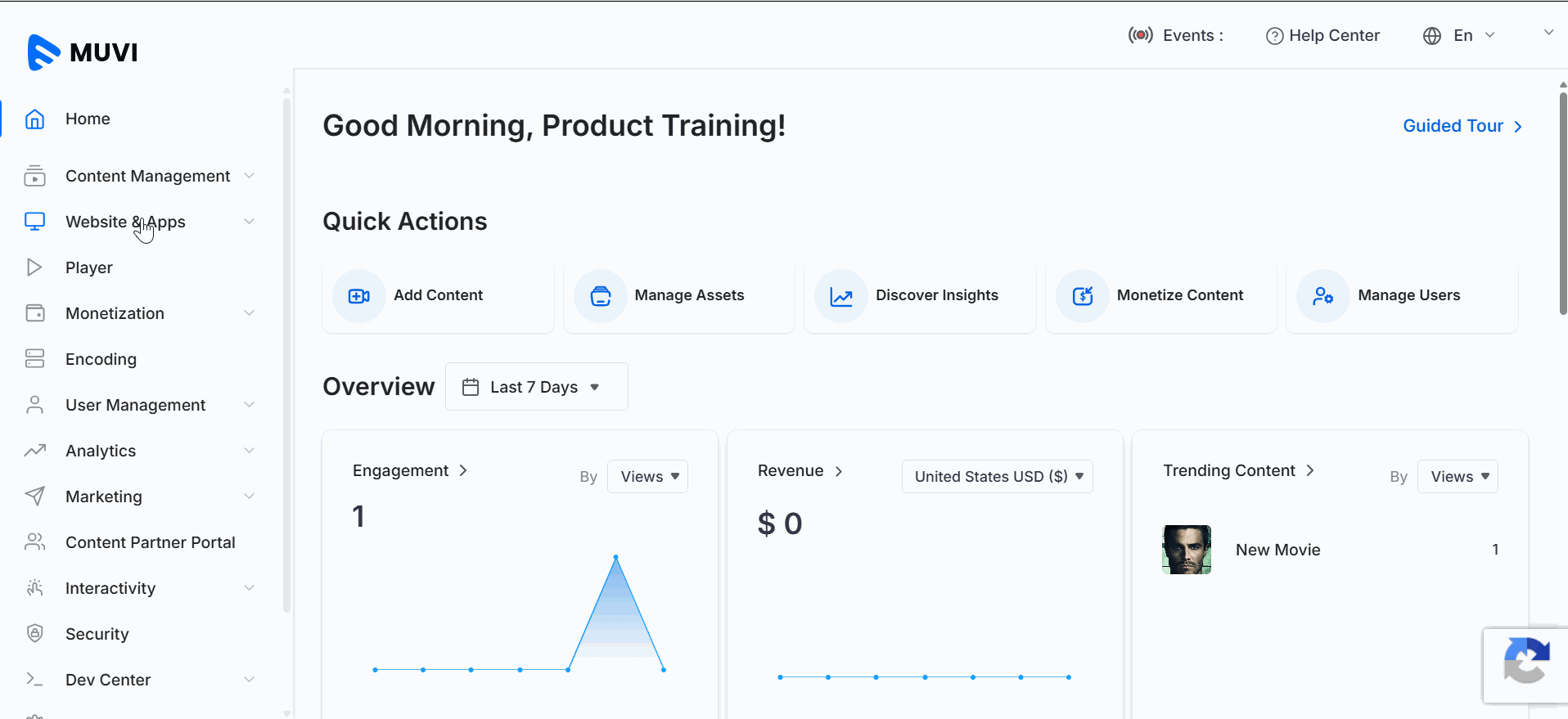Image resolution: width=1568 pixels, height=719 pixels.
Task: Open the En language selector
Action: coord(1462,36)
